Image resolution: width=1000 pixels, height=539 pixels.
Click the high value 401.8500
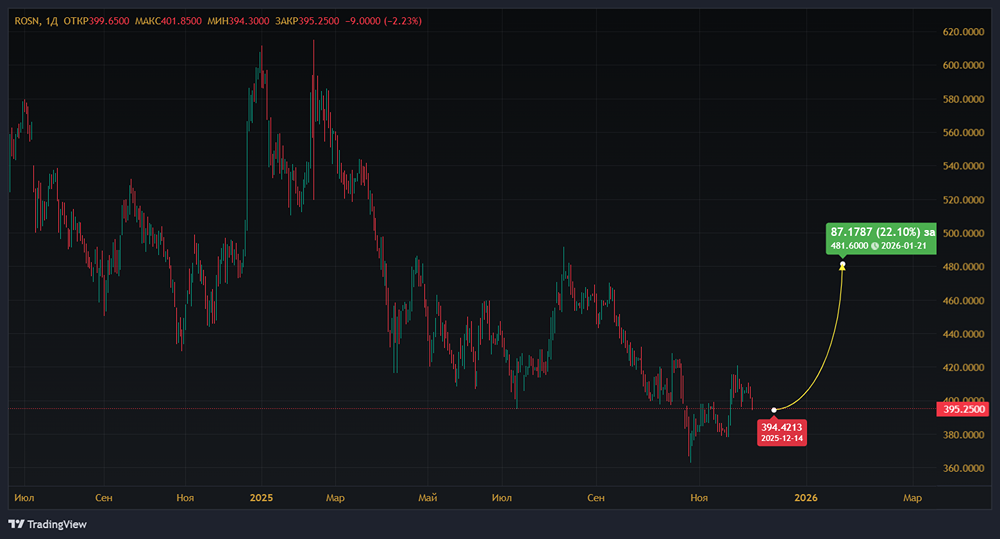pos(181,21)
